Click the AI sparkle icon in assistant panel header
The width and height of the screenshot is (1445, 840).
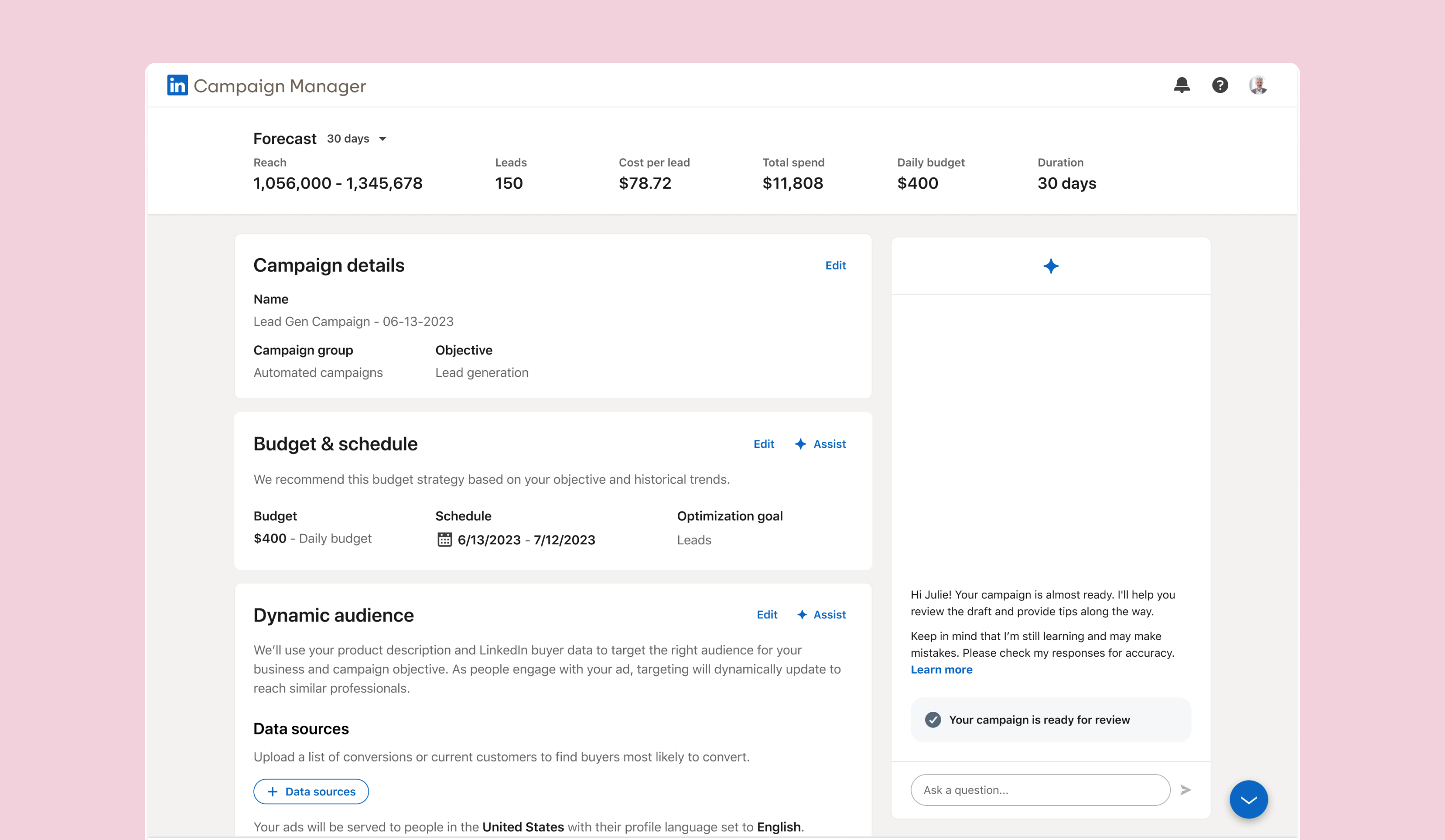coord(1050,266)
